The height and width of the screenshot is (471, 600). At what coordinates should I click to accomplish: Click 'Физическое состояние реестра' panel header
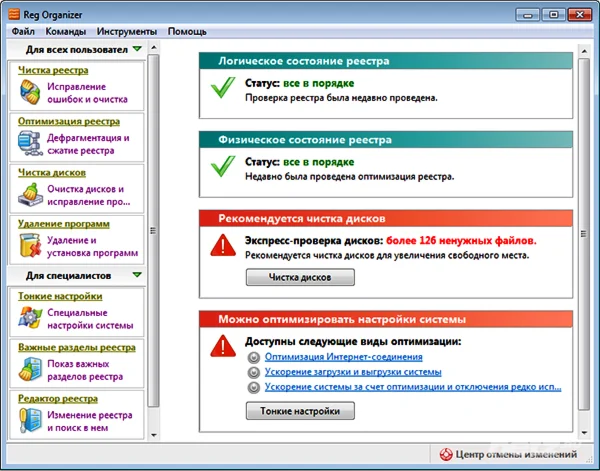click(386, 140)
